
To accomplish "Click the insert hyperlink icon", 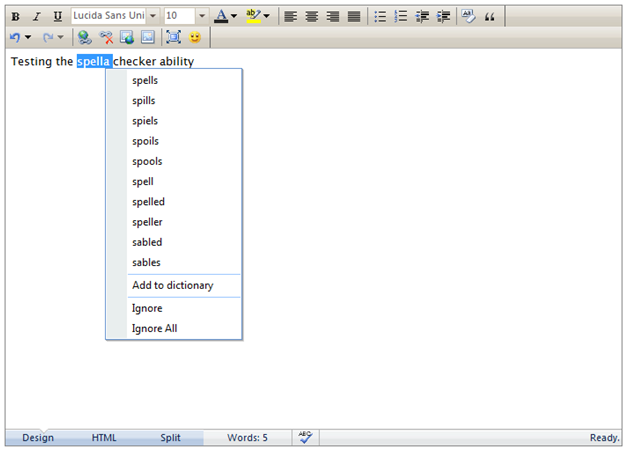I will click(x=85, y=37).
